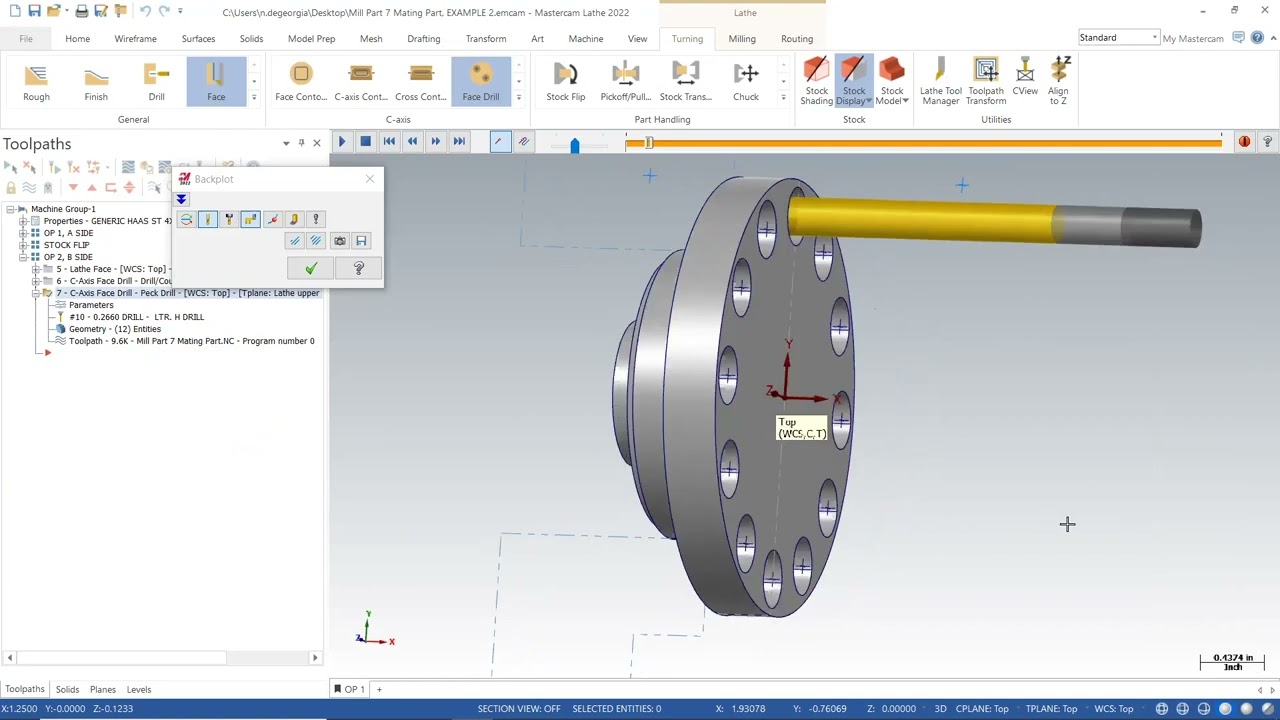Expand the Backplot dialog double-arrow
This screenshot has width=1280, height=720.
tap(181, 199)
